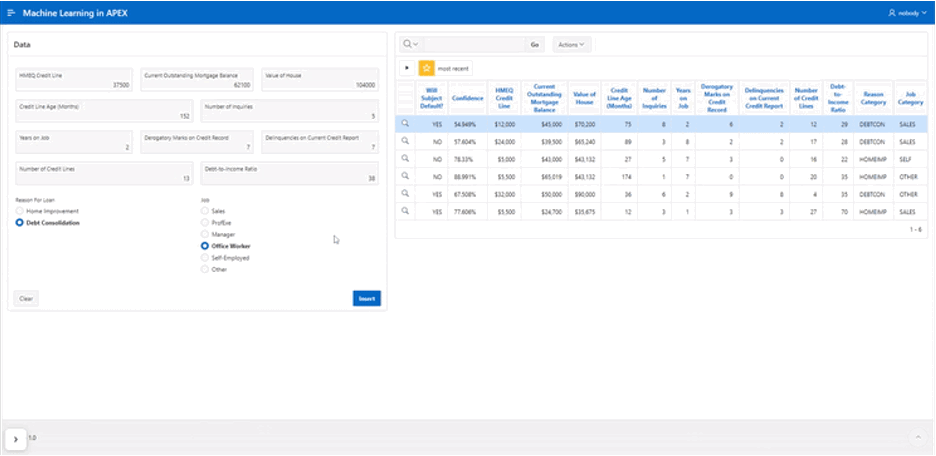This screenshot has height=456, width=936.
Task: Click the HMEQ Credit Line input field
Action: tap(75, 81)
